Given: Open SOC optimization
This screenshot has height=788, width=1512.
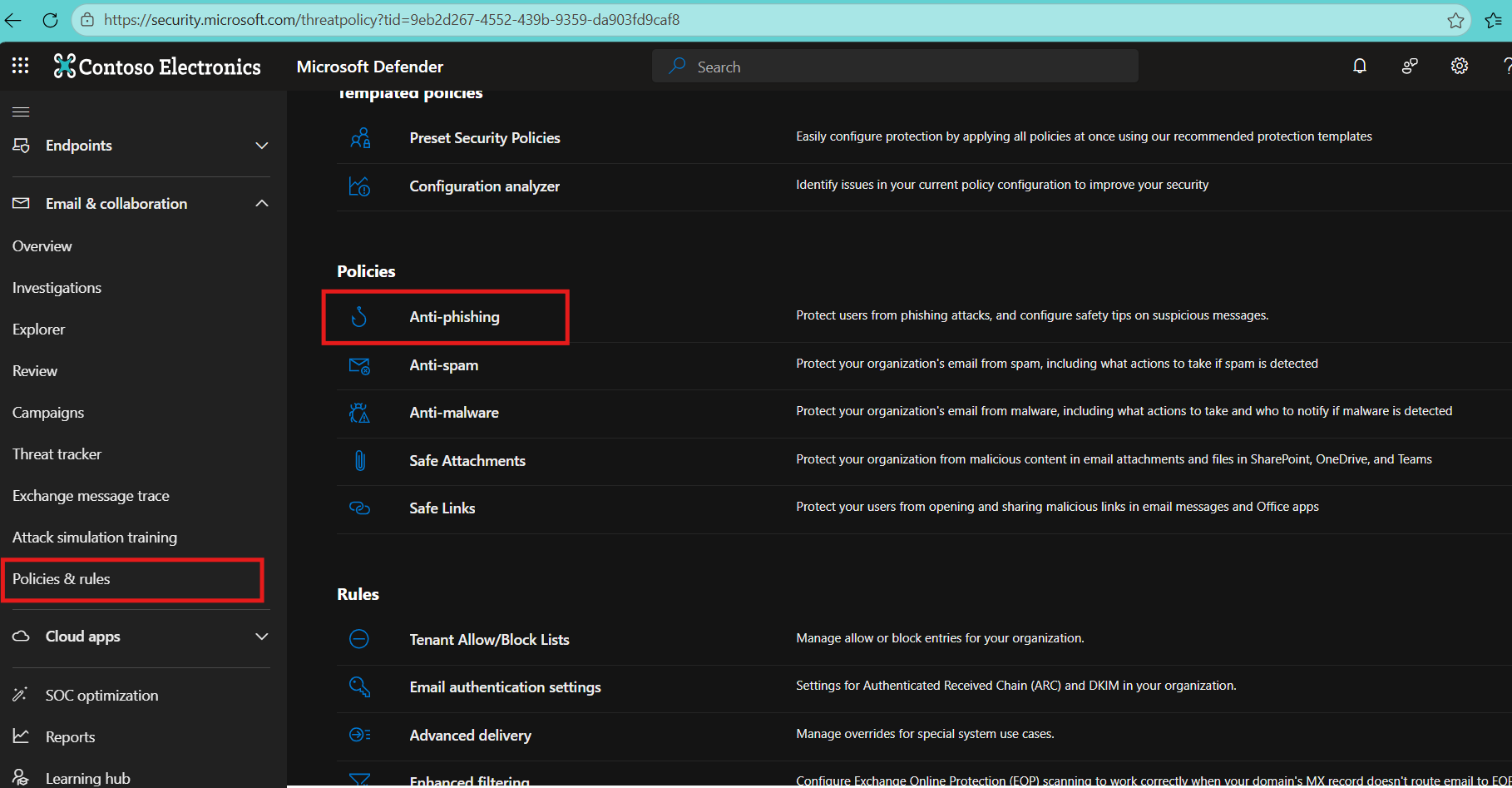Looking at the screenshot, I should pos(101,696).
